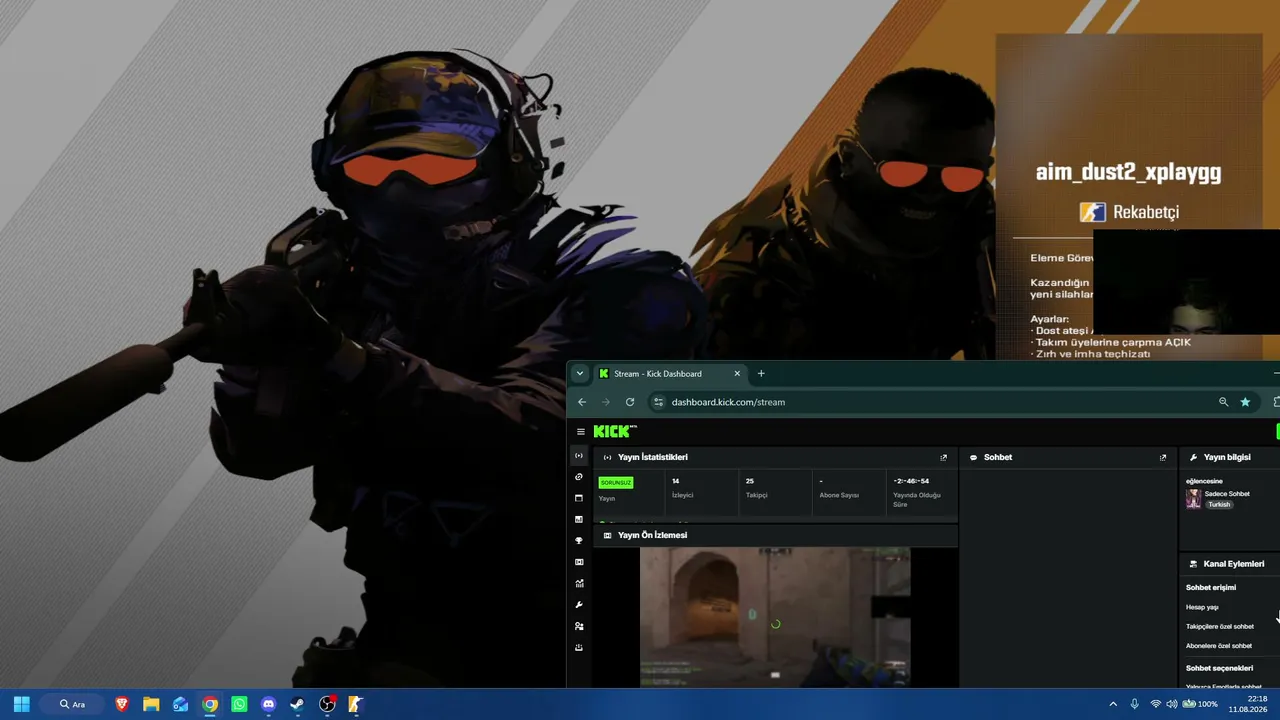Click the microphone icon in system tray

click(x=1135, y=704)
